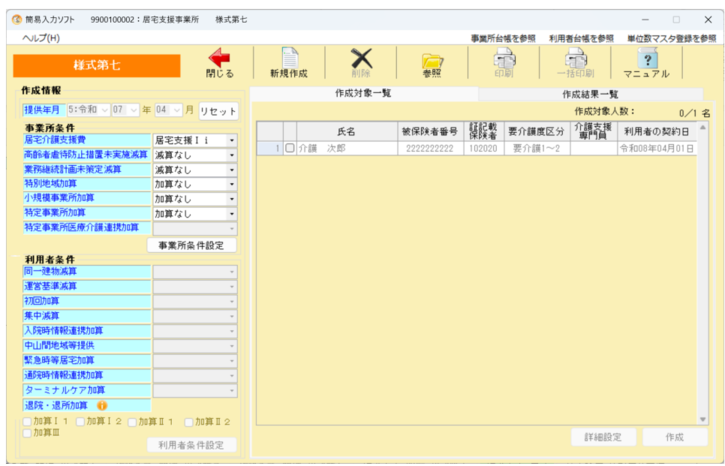Click the 閉じる red arrow icon
The image size is (725, 466).
pyautogui.click(x=218, y=60)
